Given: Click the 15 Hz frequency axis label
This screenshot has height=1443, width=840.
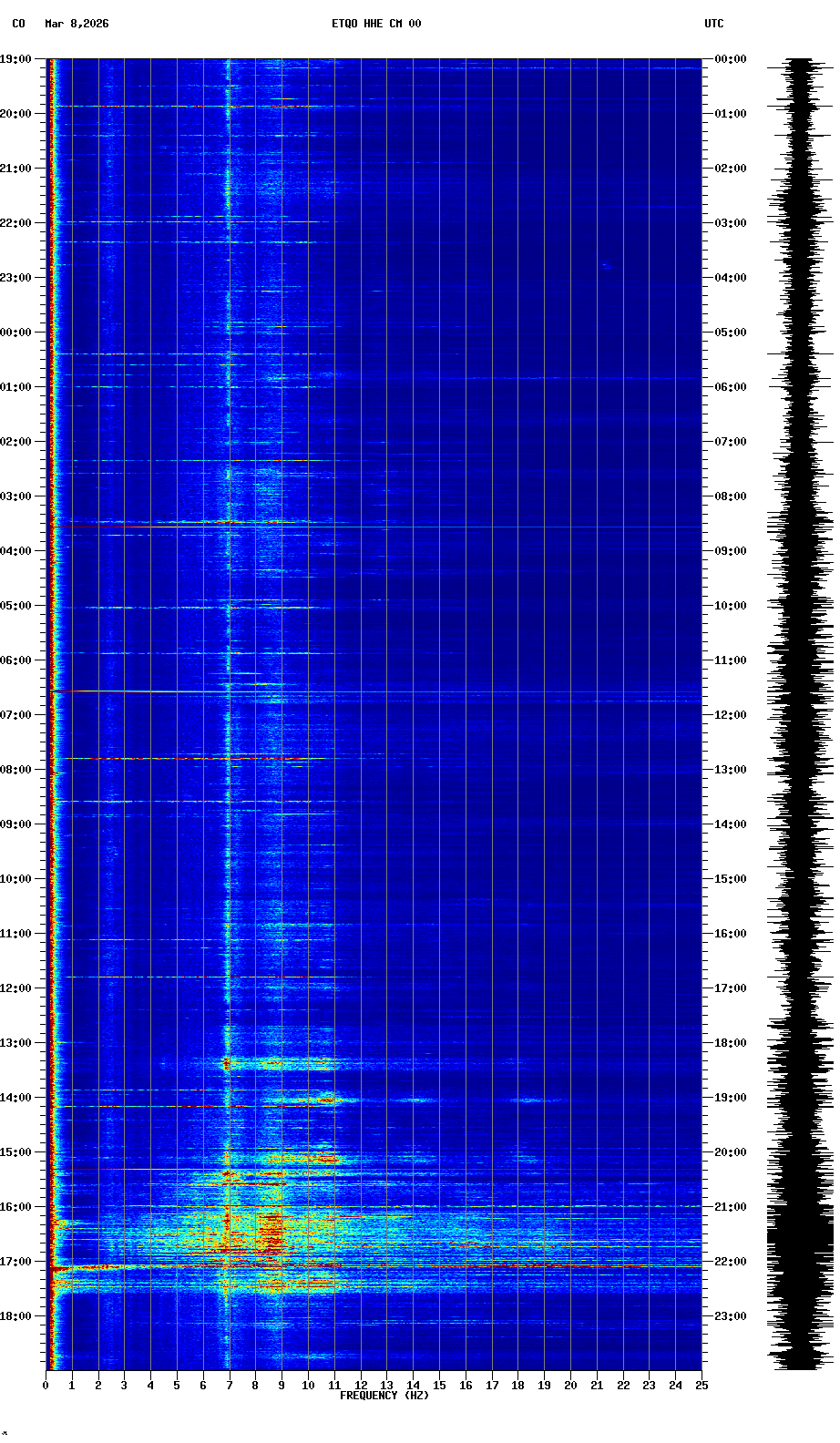Looking at the screenshot, I should (439, 1386).
